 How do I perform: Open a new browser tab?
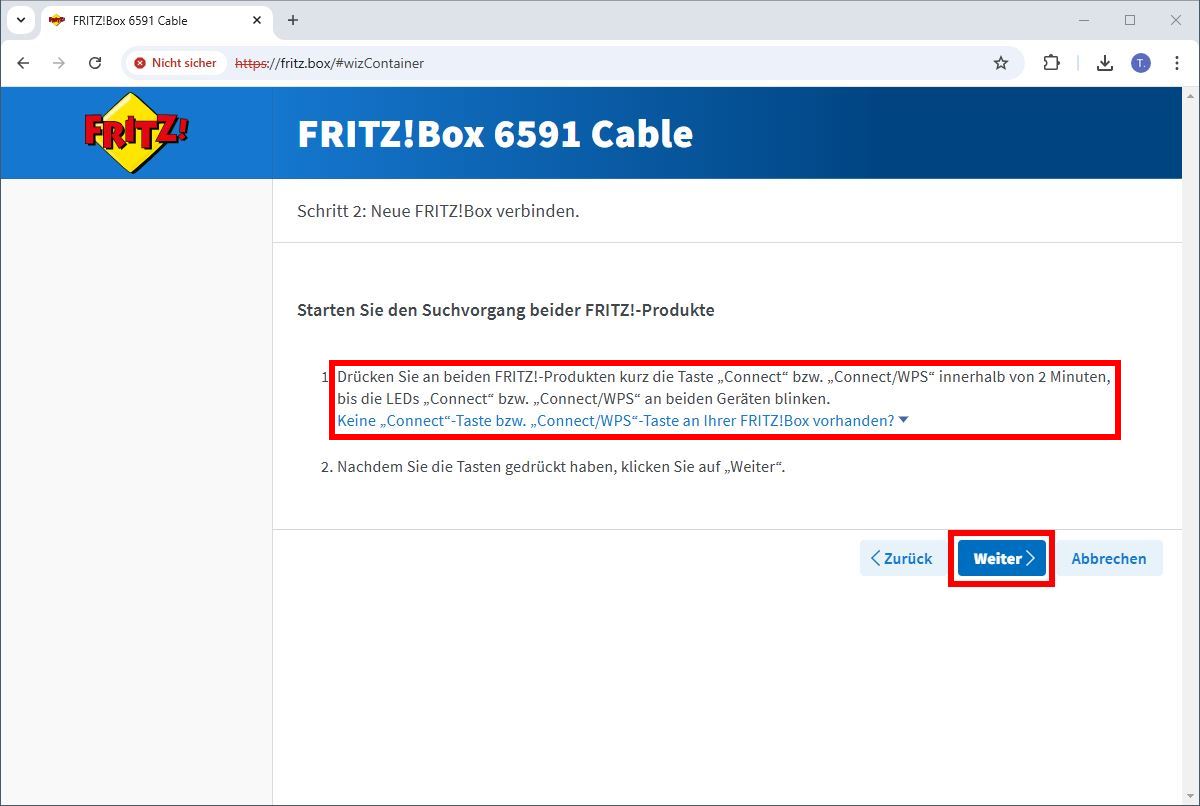[x=292, y=19]
